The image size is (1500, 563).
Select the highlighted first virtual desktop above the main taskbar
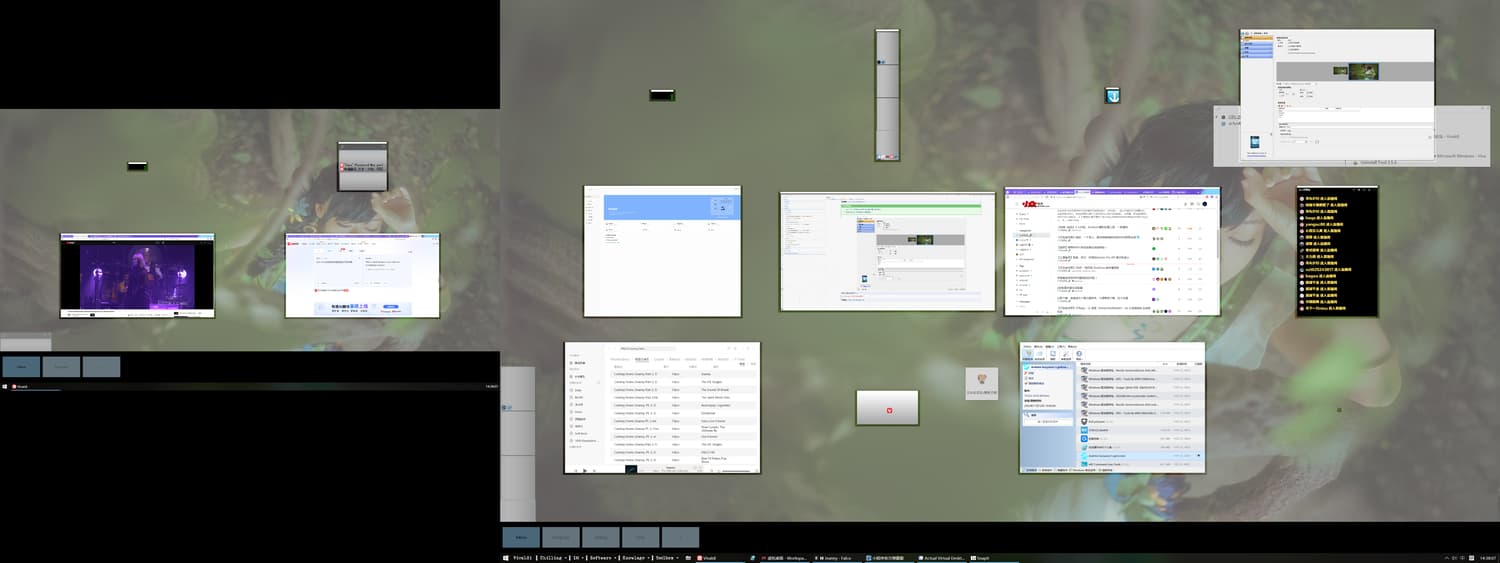(521, 537)
